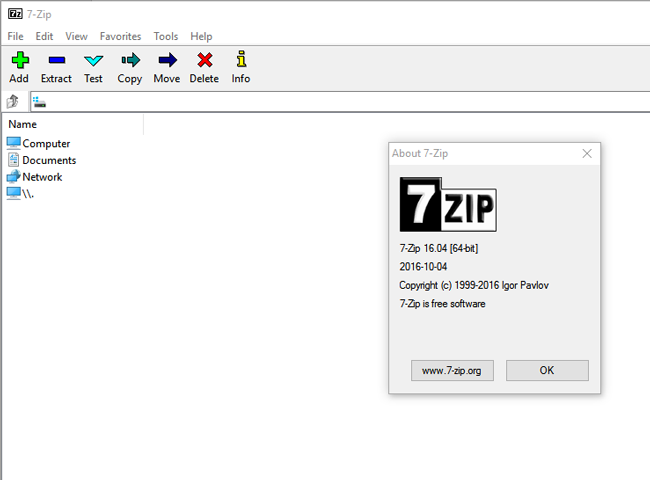The height and width of the screenshot is (480, 650).
Task: Expand the View menu
Action: [x=76, y=36]
